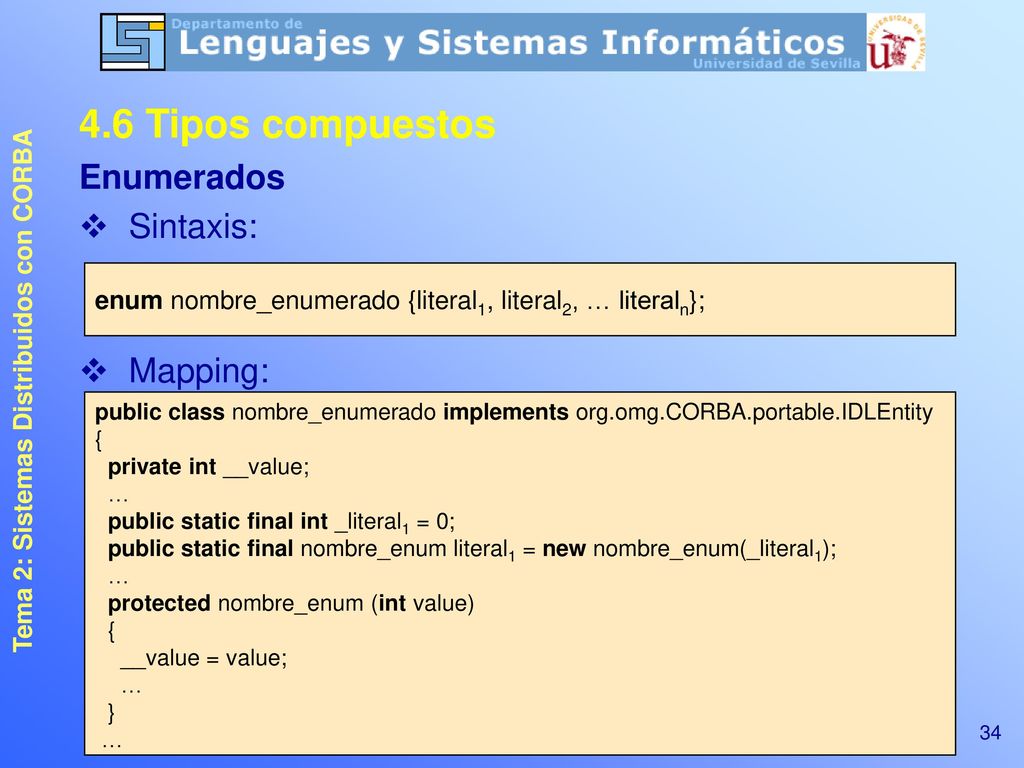Screen dimensions: 1024x768
Task: Click 'Universidad de Sevilla' caption in banner
Action: (x=776, y=63)
